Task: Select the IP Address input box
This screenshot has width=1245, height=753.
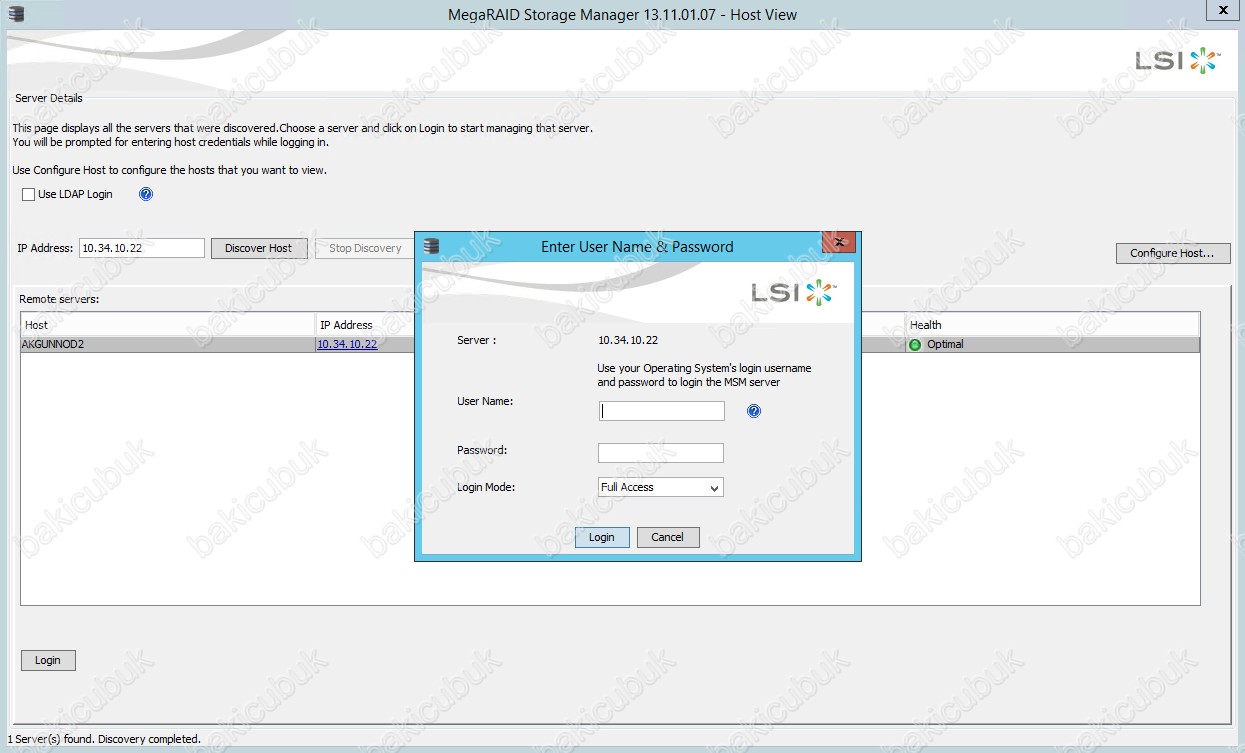Action: [x=141, y=248]
